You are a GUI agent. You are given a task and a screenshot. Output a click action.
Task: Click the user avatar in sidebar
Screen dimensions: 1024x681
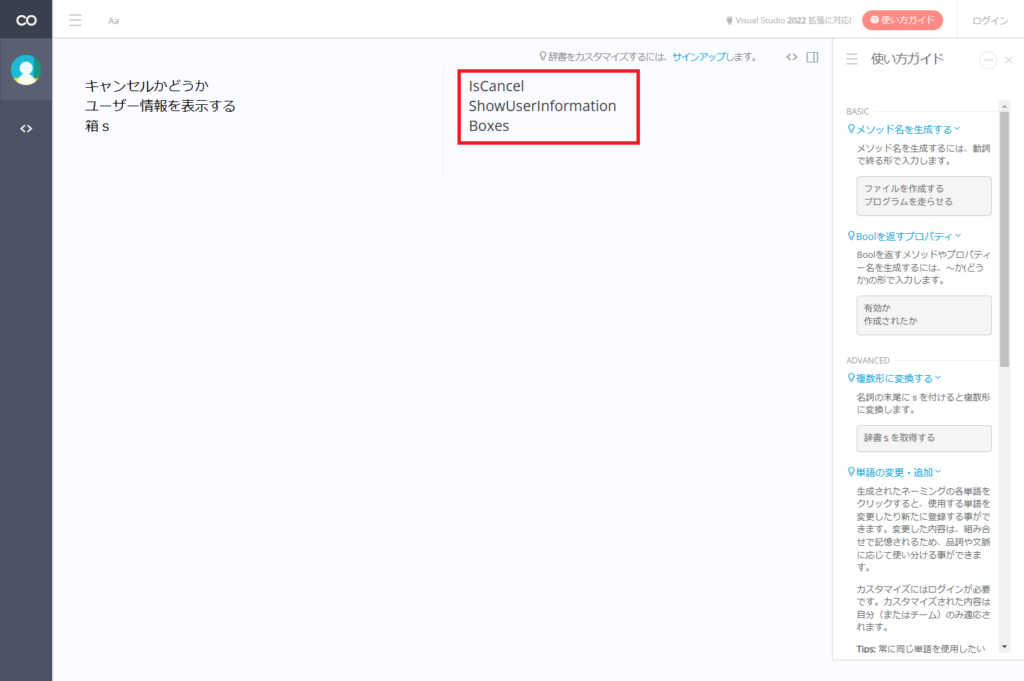(x=26, y=69)
